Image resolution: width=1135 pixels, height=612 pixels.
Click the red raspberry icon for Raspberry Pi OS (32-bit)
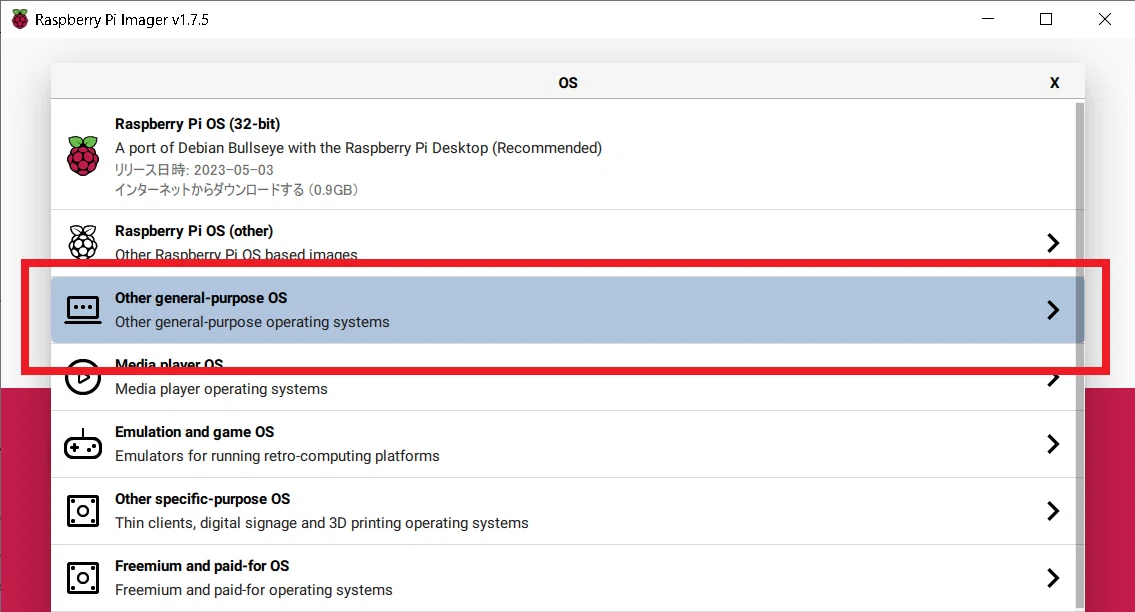[x=83, y=156]
